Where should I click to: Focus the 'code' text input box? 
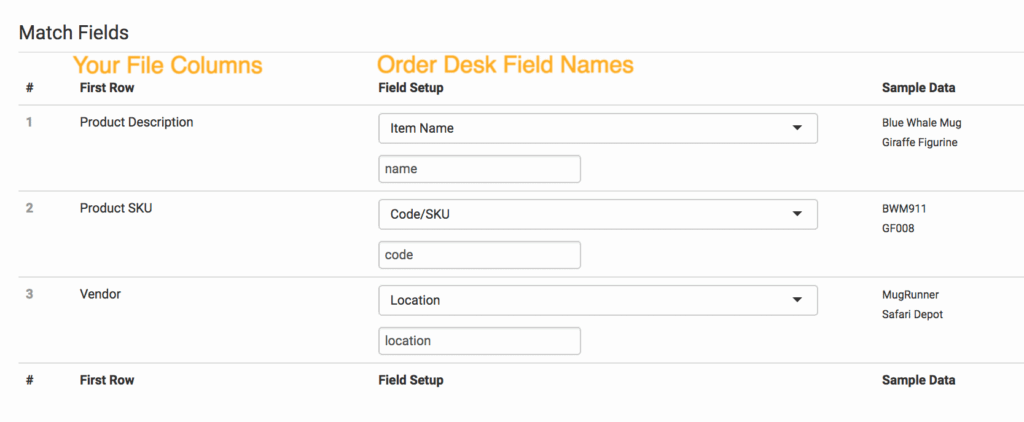479,255
